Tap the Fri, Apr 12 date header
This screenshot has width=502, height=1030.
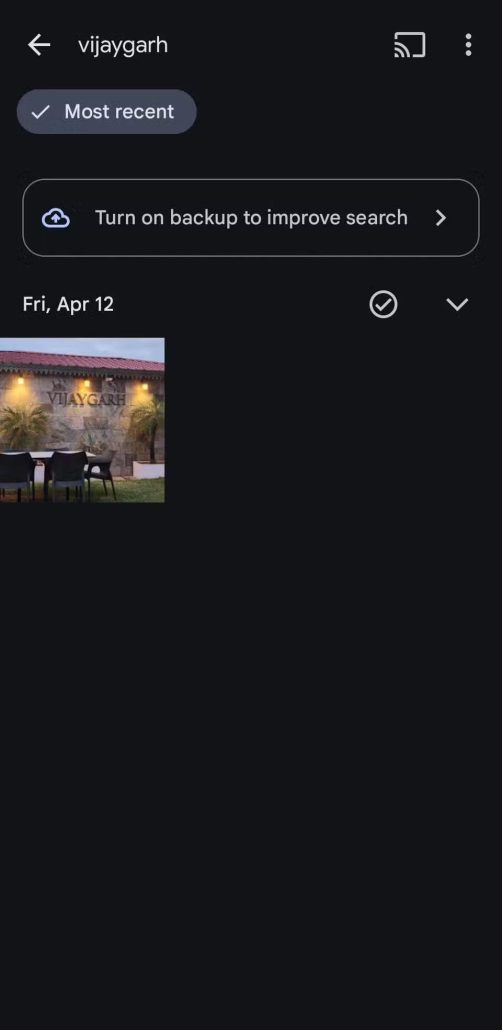pyautogui.click(x=68, y=305)
